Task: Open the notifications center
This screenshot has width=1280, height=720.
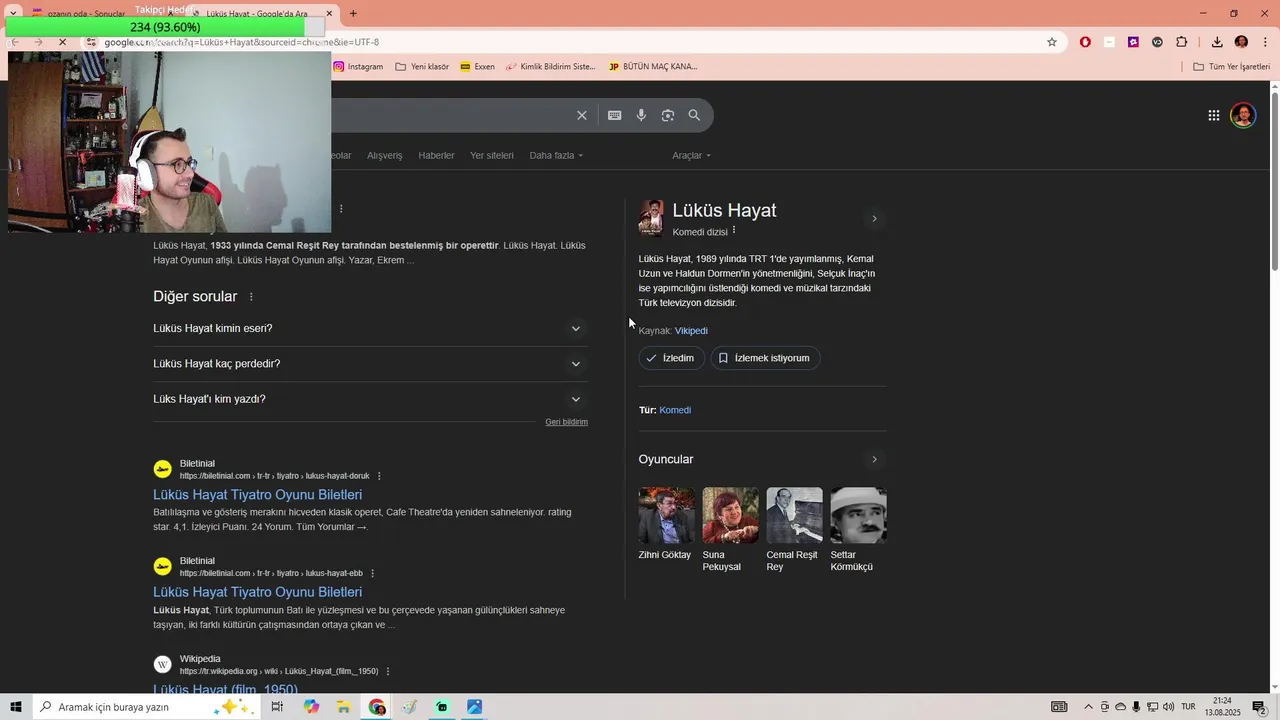Action: click(x=1259, y=707)
